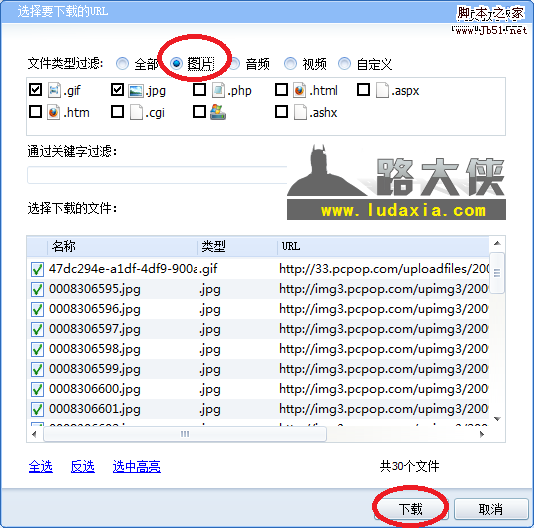534x528 pixels.
Task: Click the 33.pcpop.com uploadfiles URL cell
Action: tap(384, 269)
